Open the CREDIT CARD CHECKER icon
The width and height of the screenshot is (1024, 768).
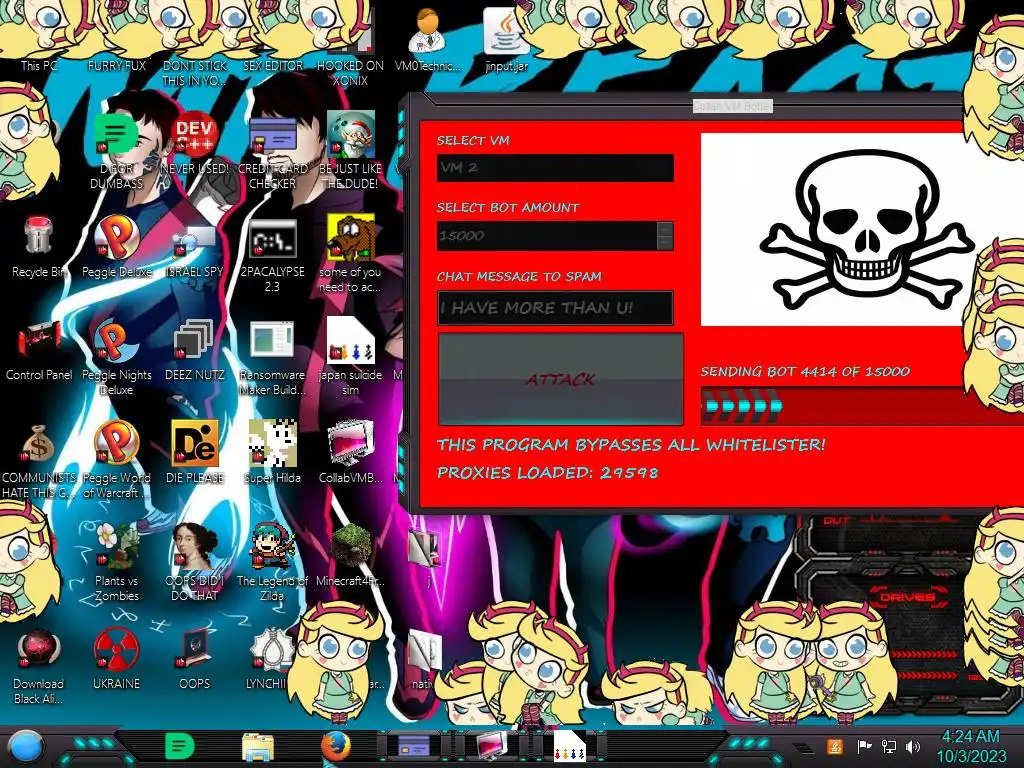click(x=272, y=150)
